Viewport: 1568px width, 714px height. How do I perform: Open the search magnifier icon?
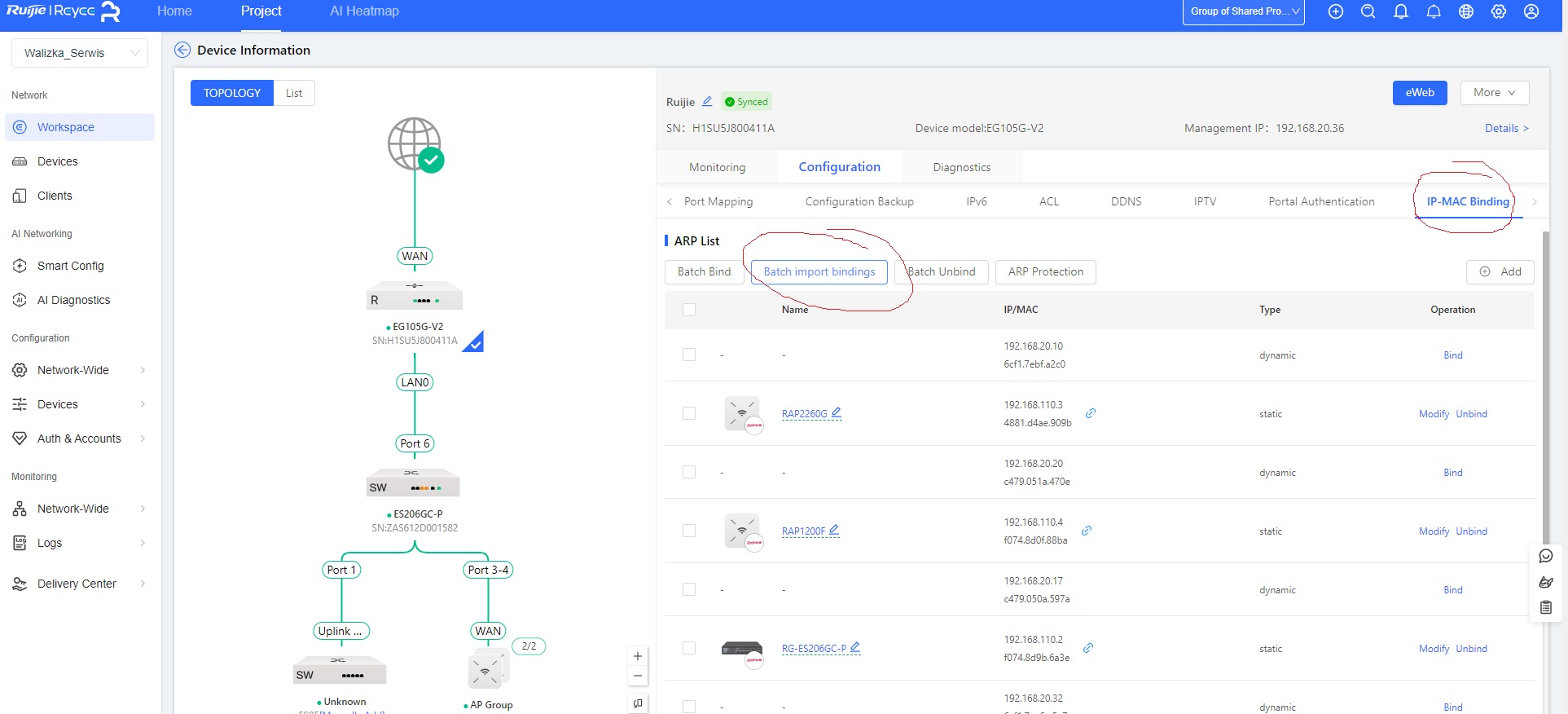coord(1368,11)
